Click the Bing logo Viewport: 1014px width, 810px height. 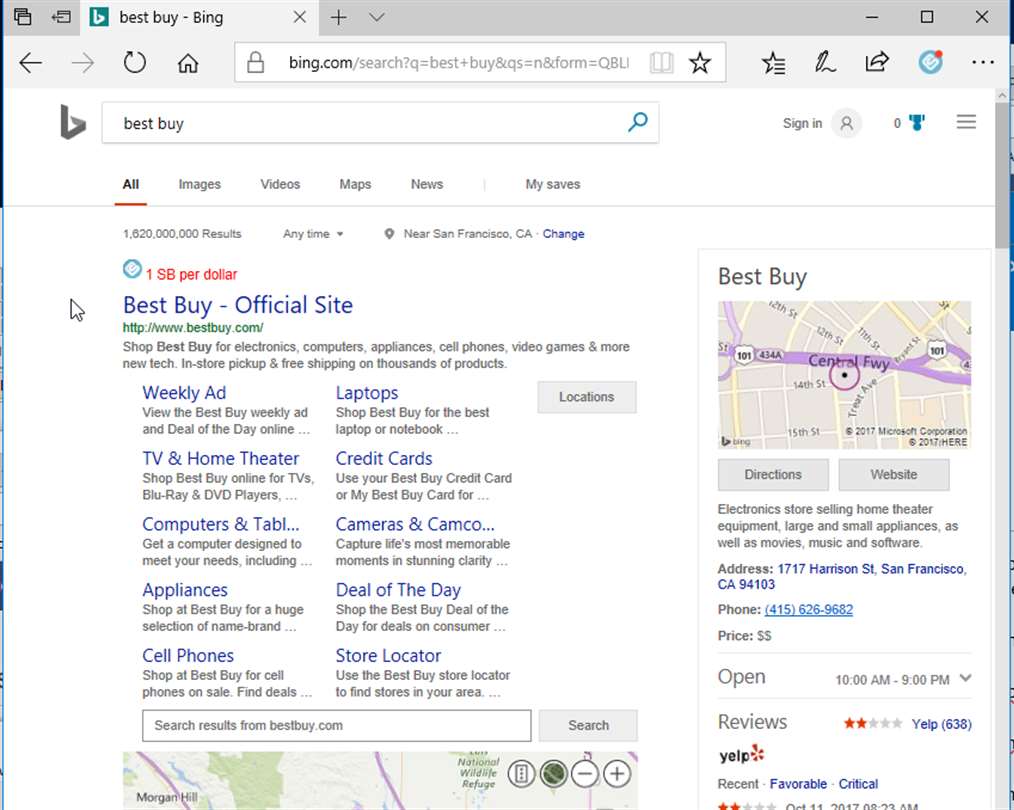72,122
